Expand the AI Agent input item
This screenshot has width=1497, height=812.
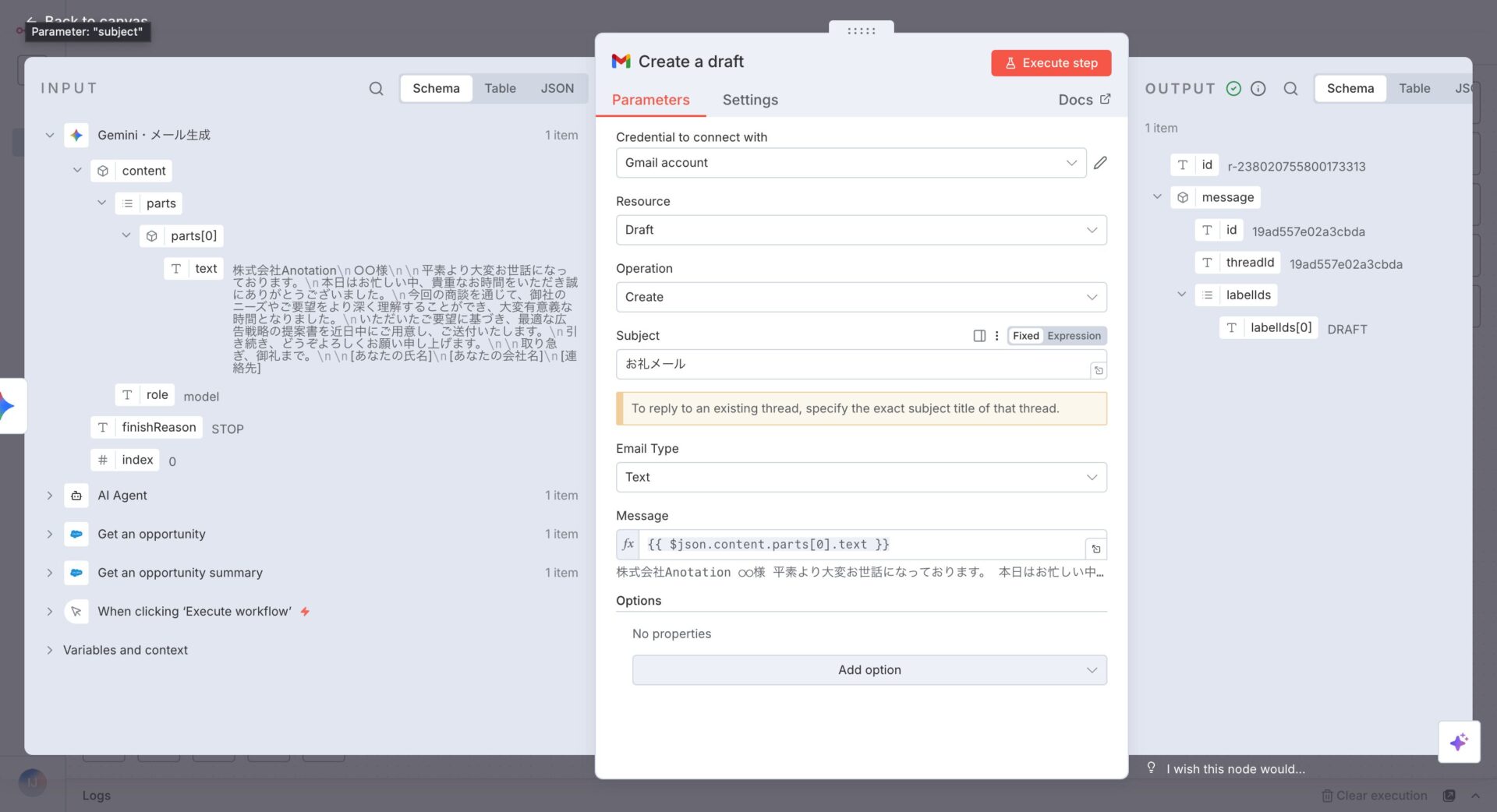[50, 496]
